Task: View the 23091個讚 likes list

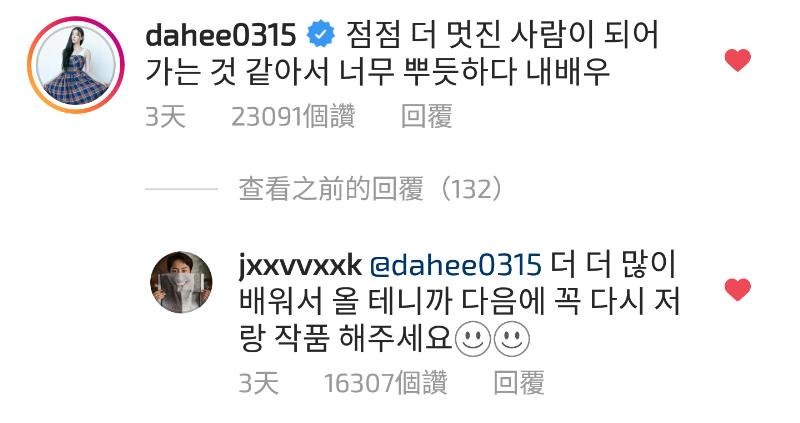Action: point(293,116)
